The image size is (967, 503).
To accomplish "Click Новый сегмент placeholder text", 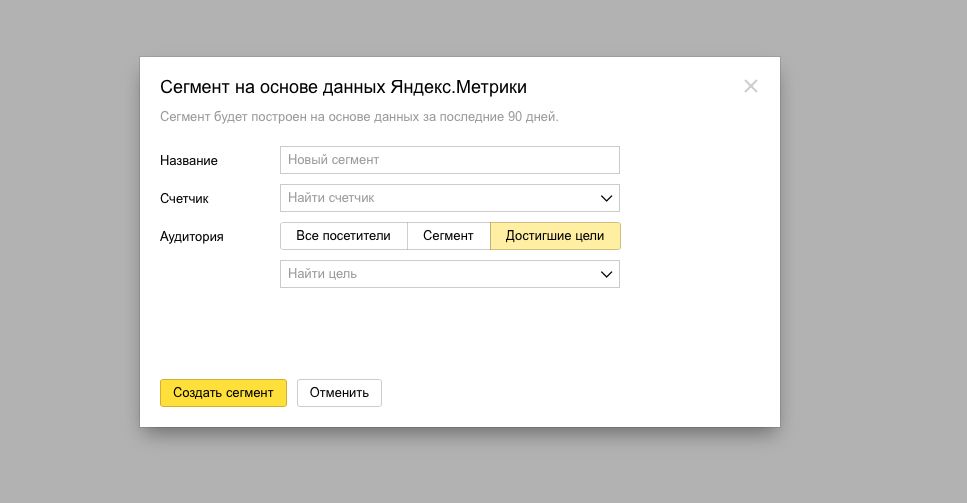I will 333,160.
